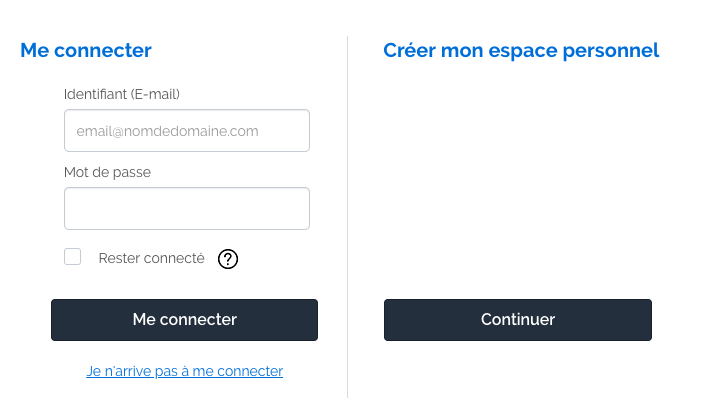The width and height of the screenshot is (728, 398).
Task: Click the Rester connecté label text
Action: [151, 258]
